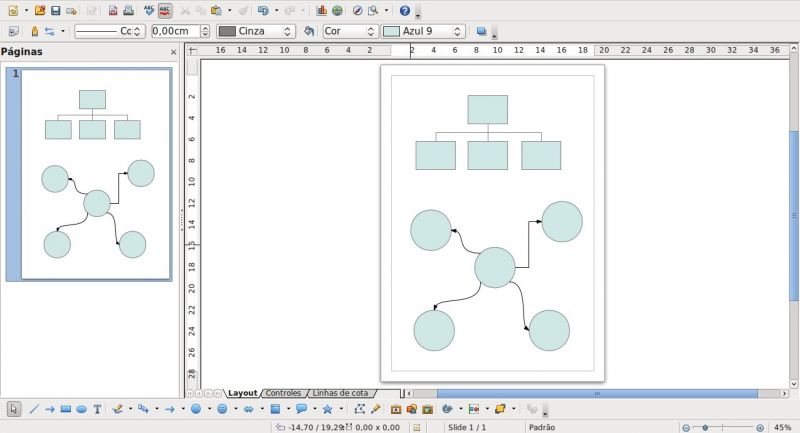The height and width of the screenshot is (433, 800).
Task: Click the Undo icon
Action: tap(263, 10)
